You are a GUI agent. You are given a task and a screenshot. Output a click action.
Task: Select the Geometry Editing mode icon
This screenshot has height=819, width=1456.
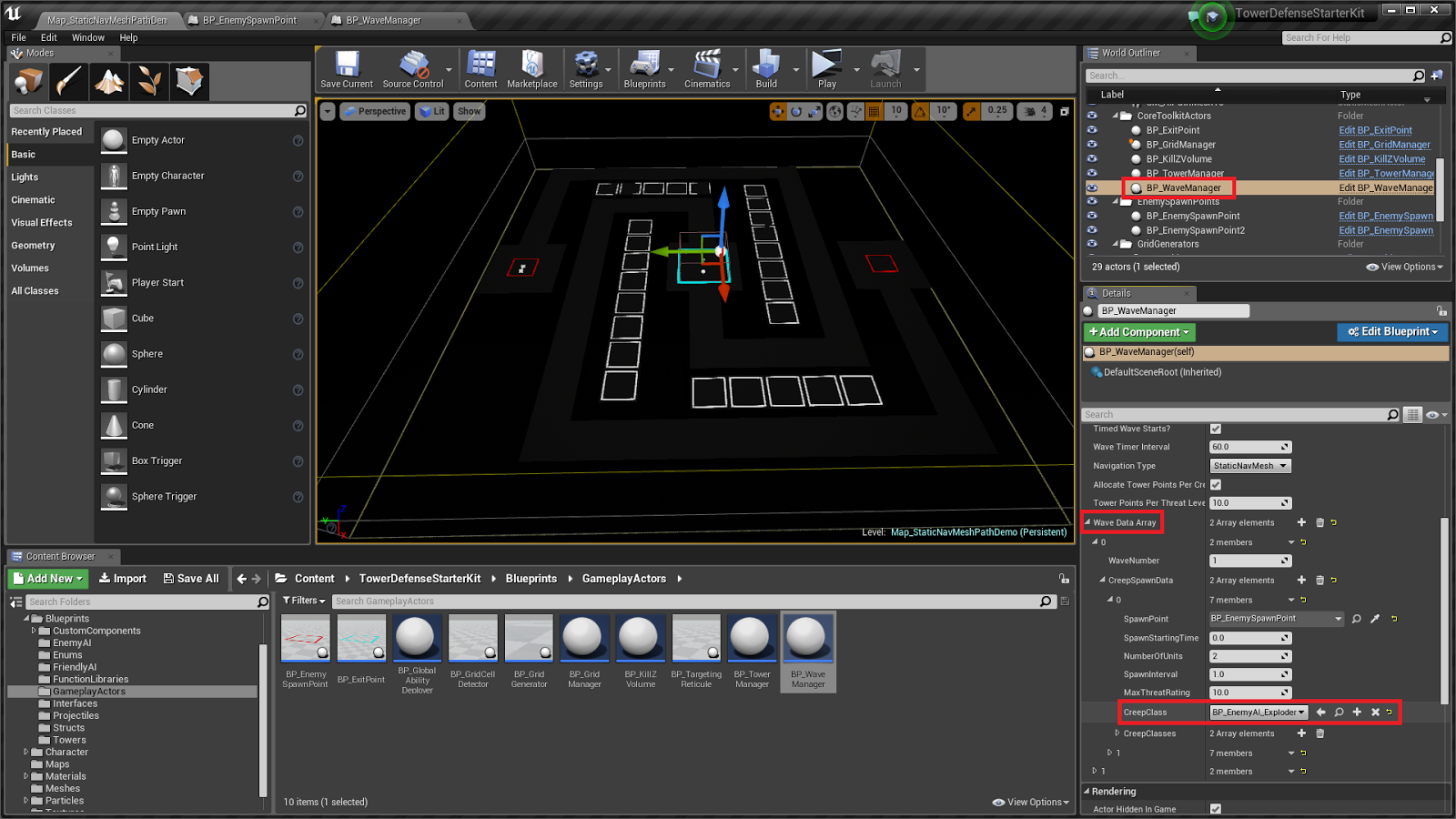coord(189,82)
